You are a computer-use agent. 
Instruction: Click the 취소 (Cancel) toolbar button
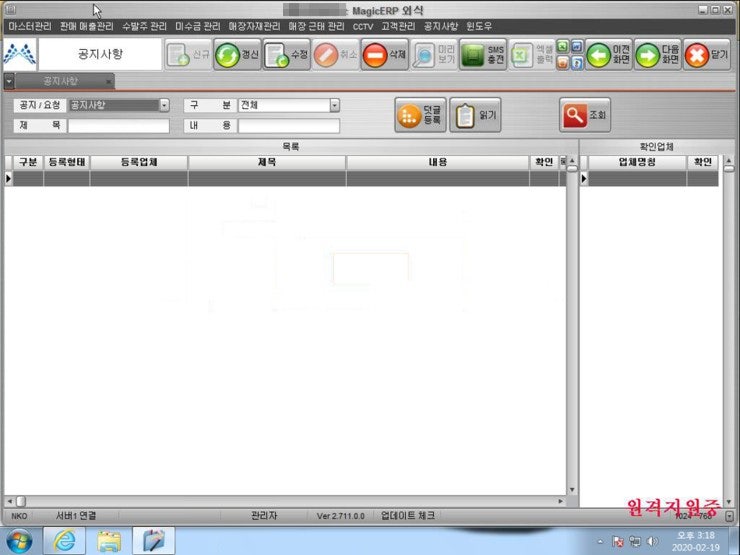(336, 55)
